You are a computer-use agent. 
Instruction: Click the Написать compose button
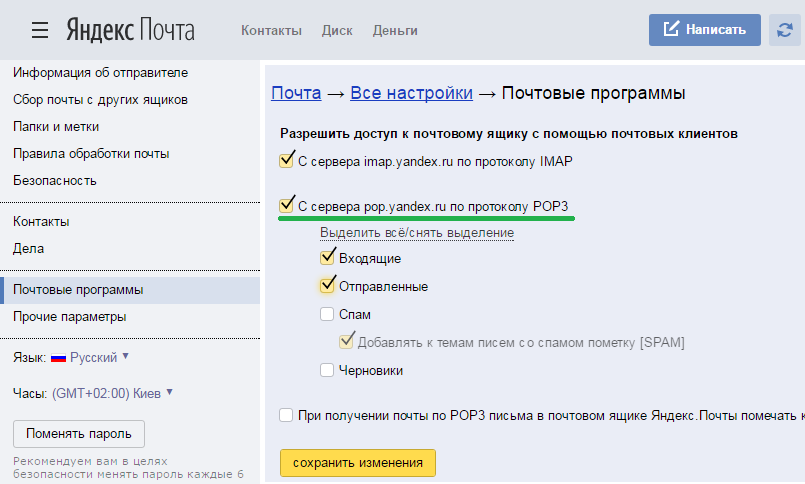704,30
